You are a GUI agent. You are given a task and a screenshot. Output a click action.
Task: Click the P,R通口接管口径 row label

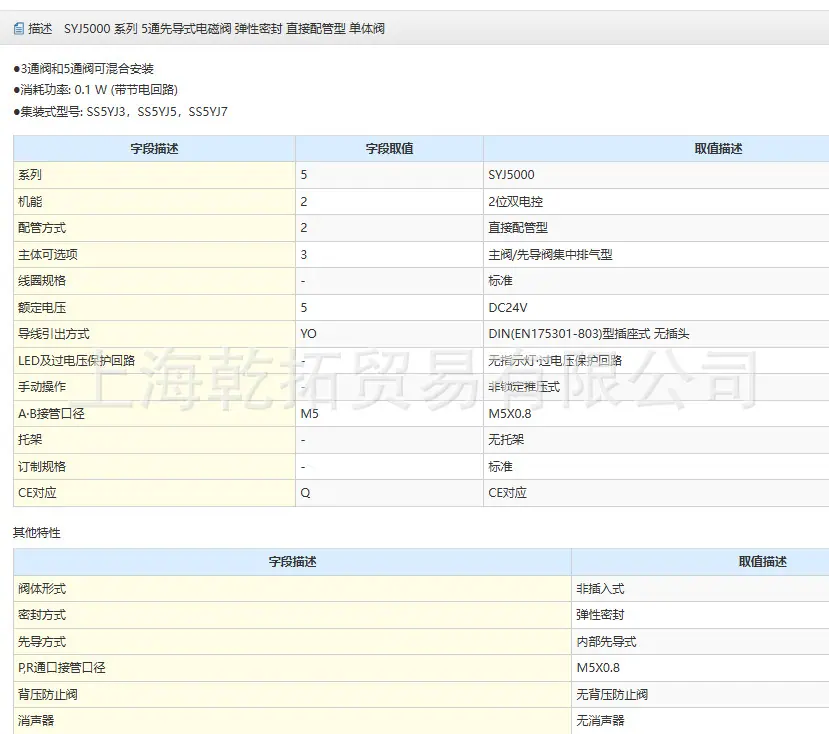pyautogui.click(x=61, y=667)
